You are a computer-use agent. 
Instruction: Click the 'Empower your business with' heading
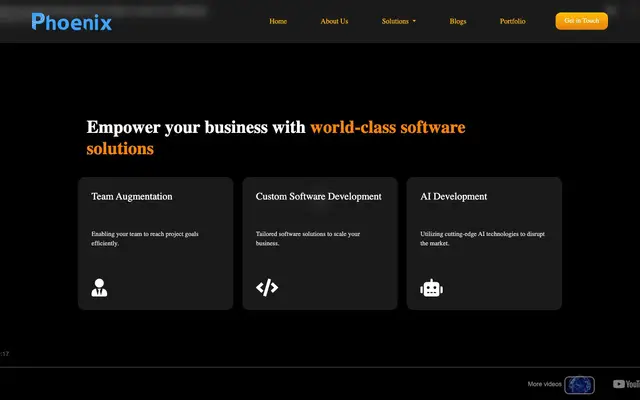[196, 127]
